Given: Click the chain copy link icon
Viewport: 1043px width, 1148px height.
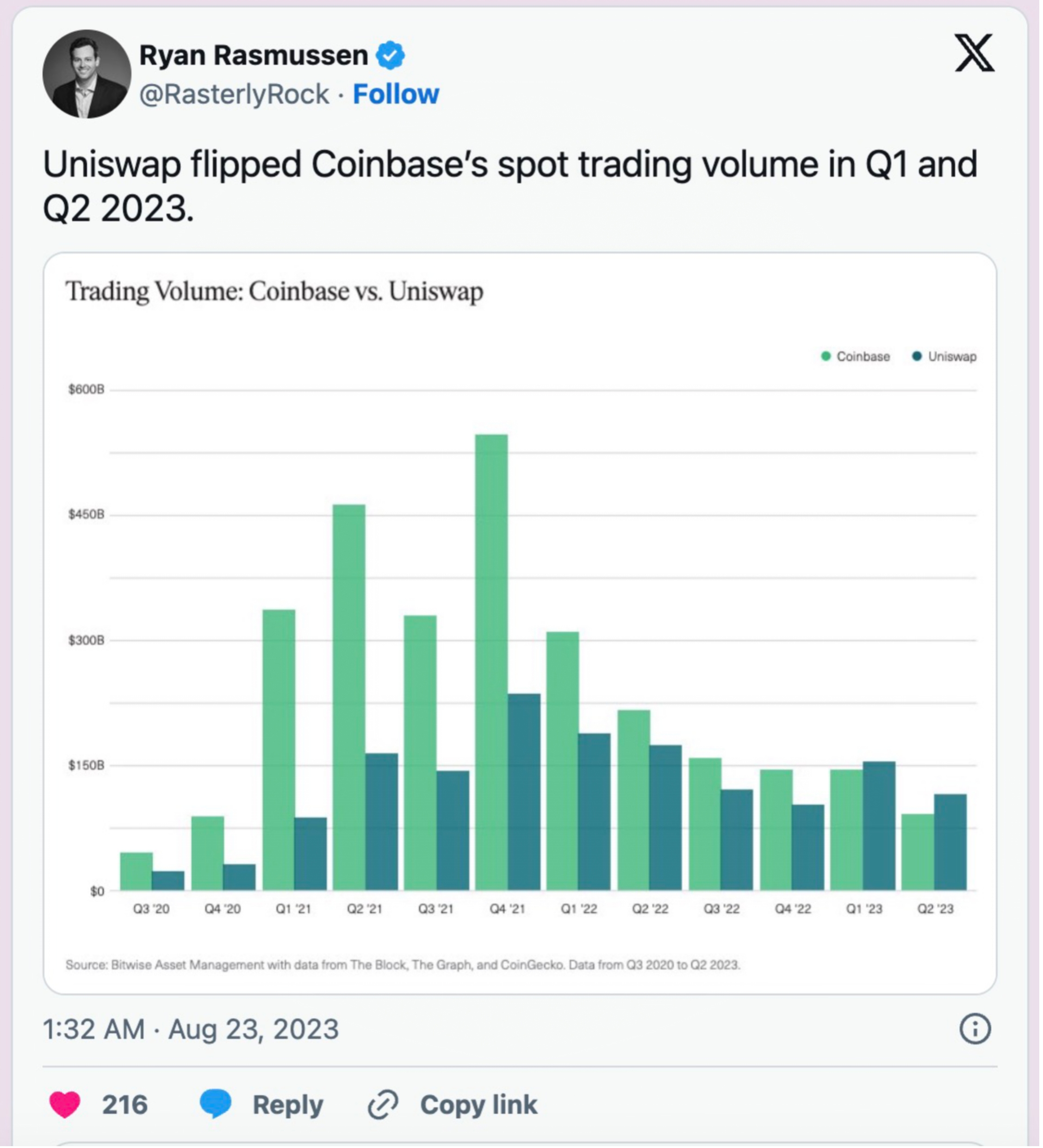Looking at the screenshot, I should click(x=383, y=1105).
